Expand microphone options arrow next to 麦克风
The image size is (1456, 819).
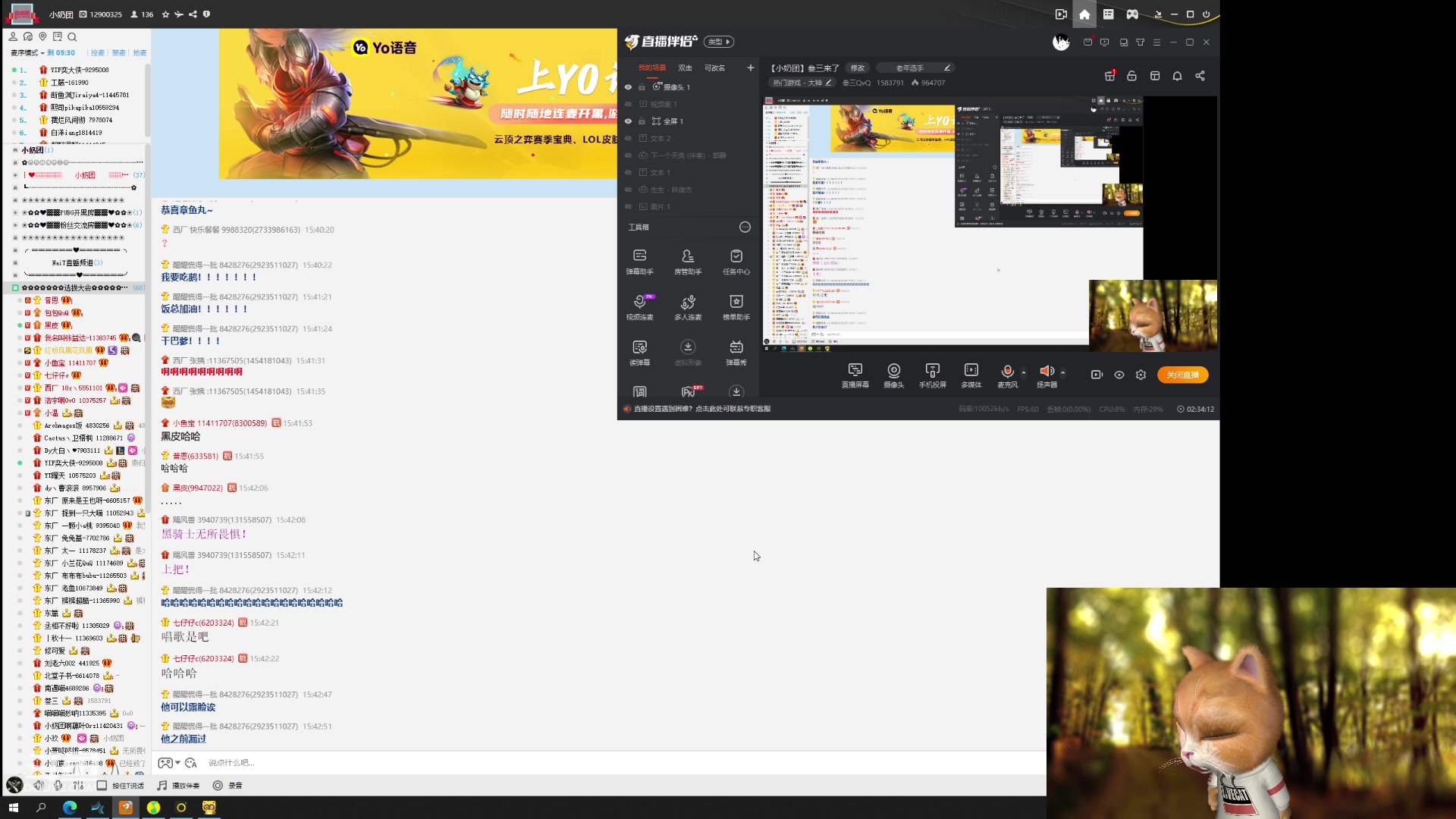tap(1024, 372)
